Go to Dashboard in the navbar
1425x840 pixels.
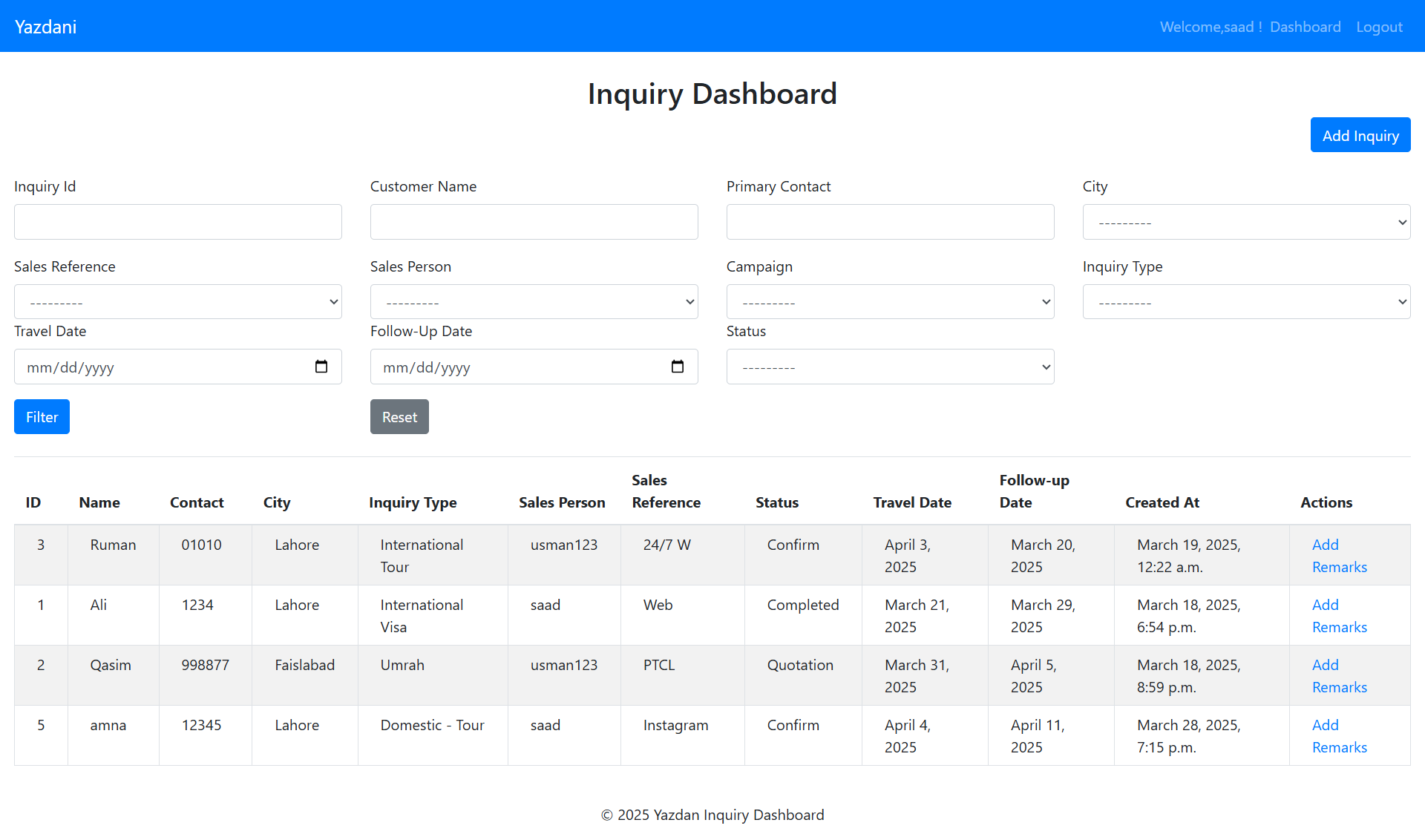coord(1305,27)
